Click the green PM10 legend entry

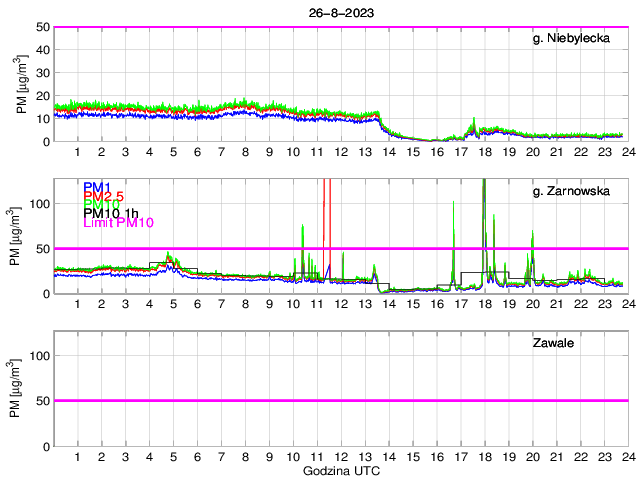100,204
